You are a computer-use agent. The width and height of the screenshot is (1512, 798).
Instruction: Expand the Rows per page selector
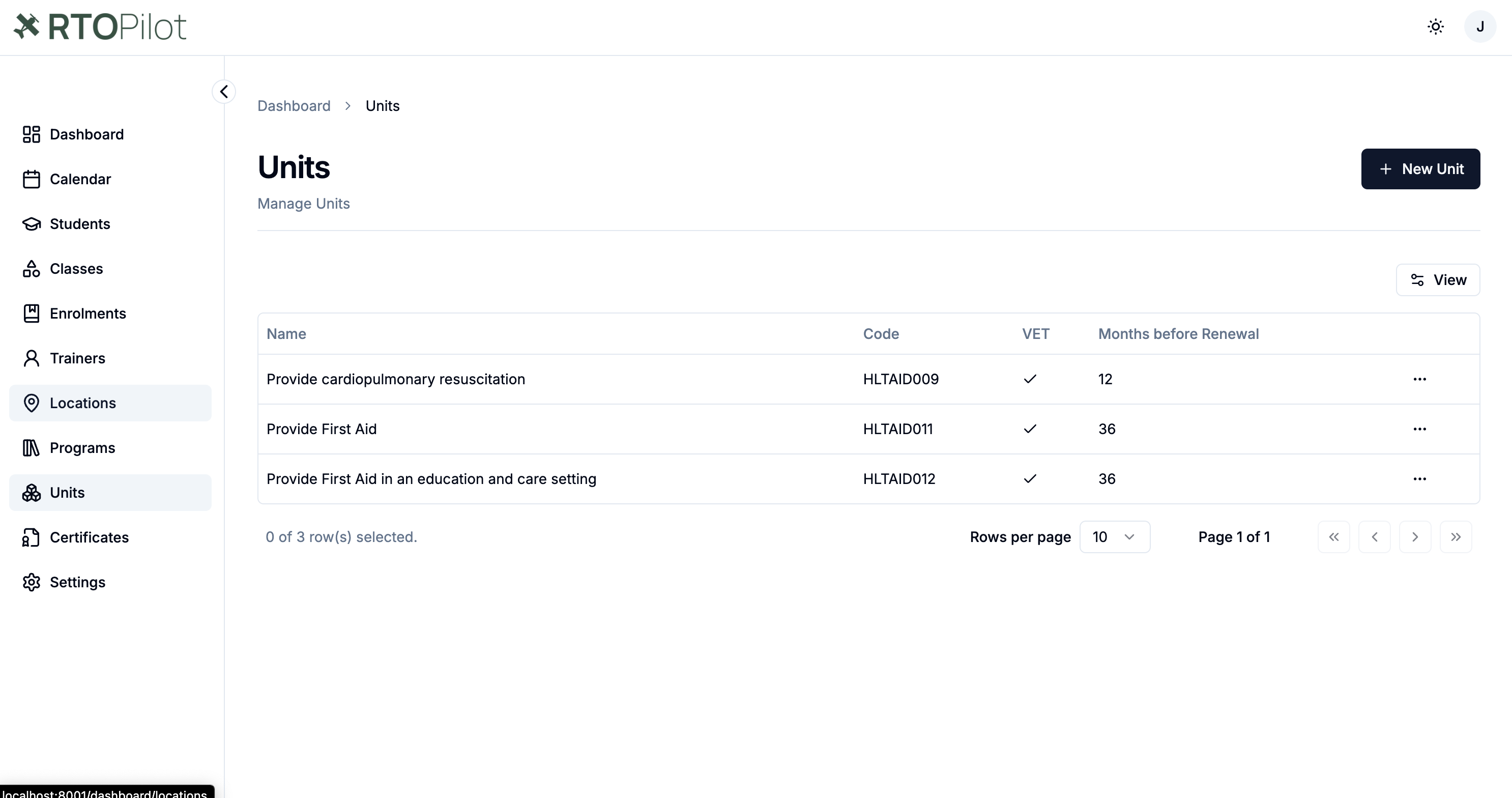pyautogui.click(x=1115, y=537)
